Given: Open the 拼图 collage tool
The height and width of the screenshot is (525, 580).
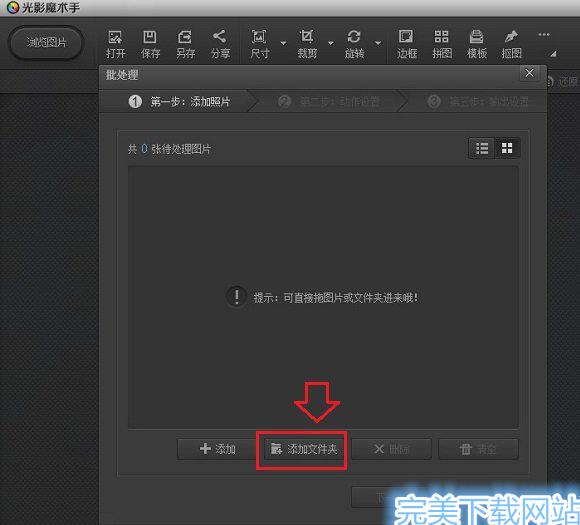Looking at the screenshot, I should [442, 44].
